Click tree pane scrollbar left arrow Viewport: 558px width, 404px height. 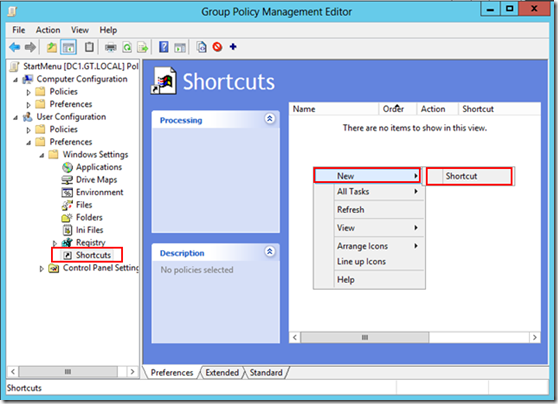[13, 372]
